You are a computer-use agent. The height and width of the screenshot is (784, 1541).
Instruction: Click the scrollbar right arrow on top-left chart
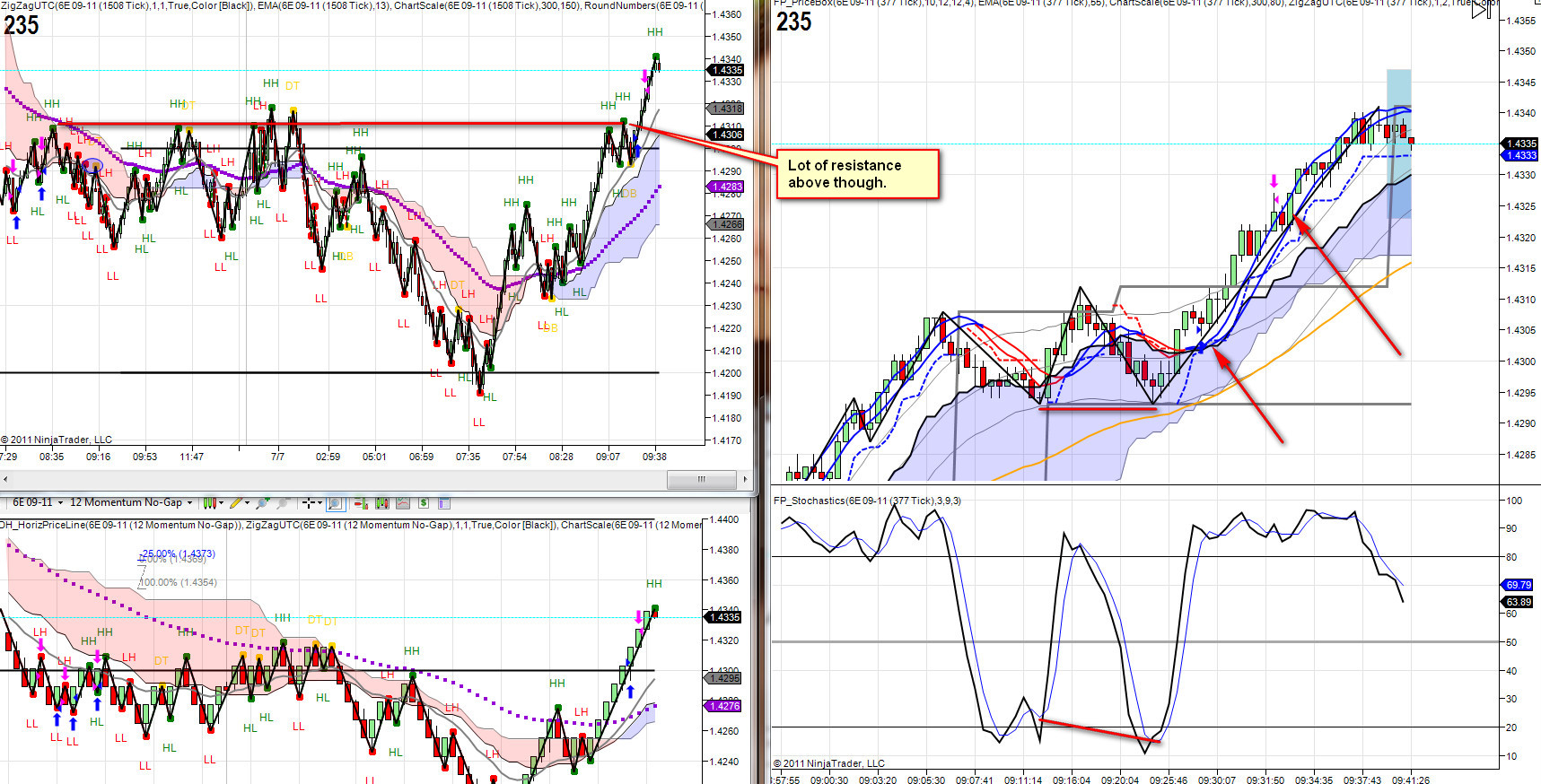coord(743,479)
